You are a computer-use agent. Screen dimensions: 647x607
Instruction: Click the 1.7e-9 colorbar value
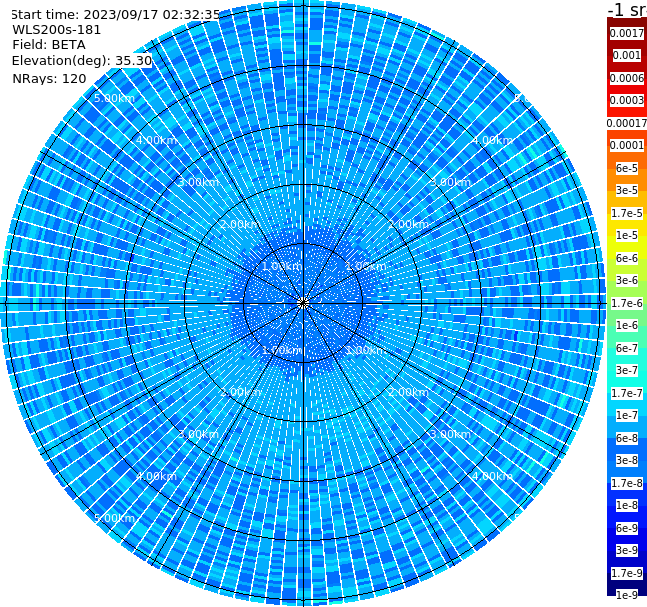click(x=627, y=573)
